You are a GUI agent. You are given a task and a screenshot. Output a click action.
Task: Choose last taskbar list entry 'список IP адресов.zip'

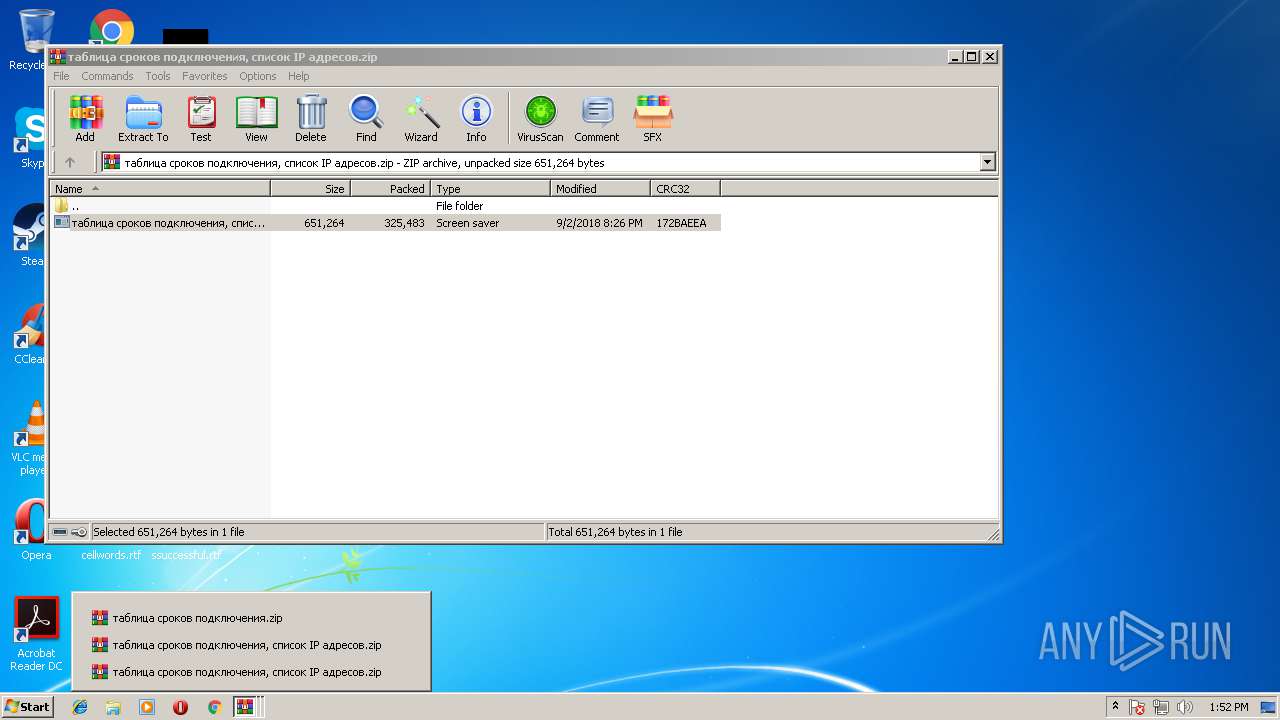251,672
